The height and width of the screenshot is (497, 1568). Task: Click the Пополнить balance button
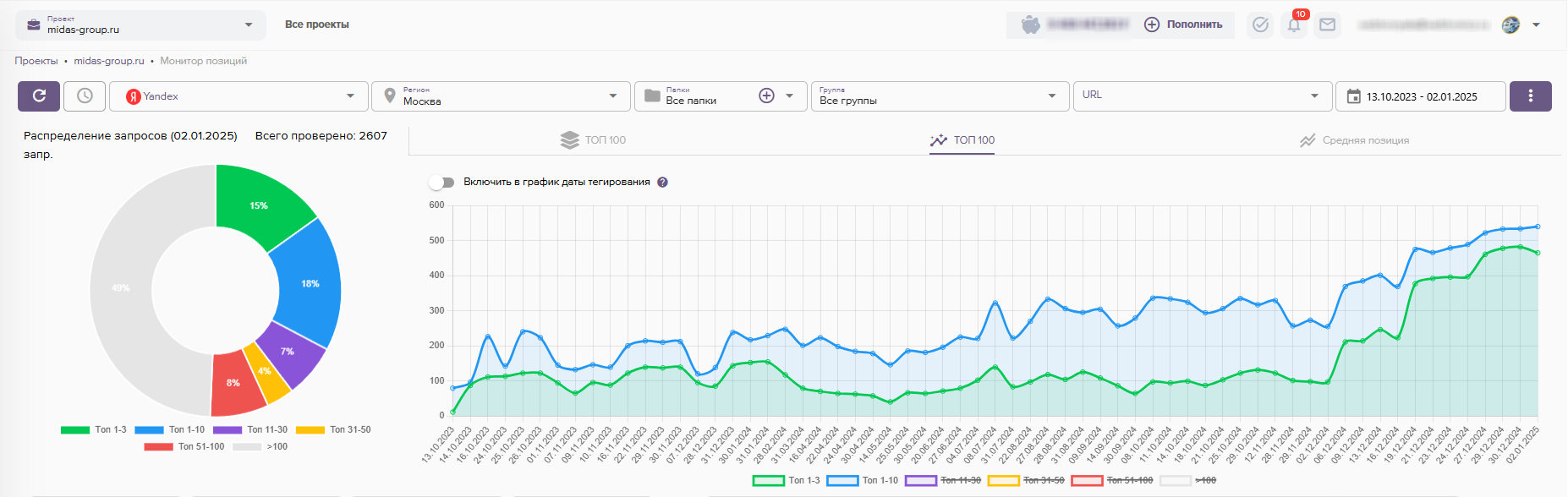coord(1183,25)
